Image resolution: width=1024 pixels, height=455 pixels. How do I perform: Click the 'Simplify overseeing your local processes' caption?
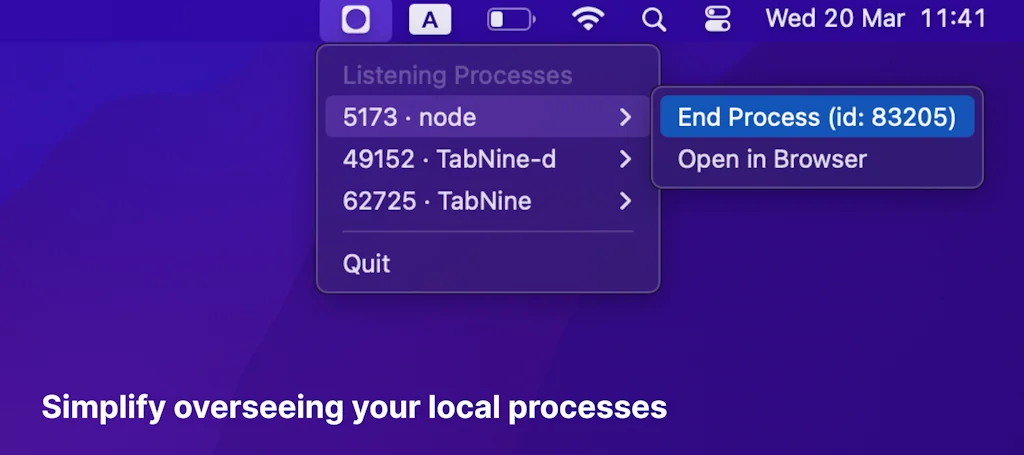tap(354, 407)
